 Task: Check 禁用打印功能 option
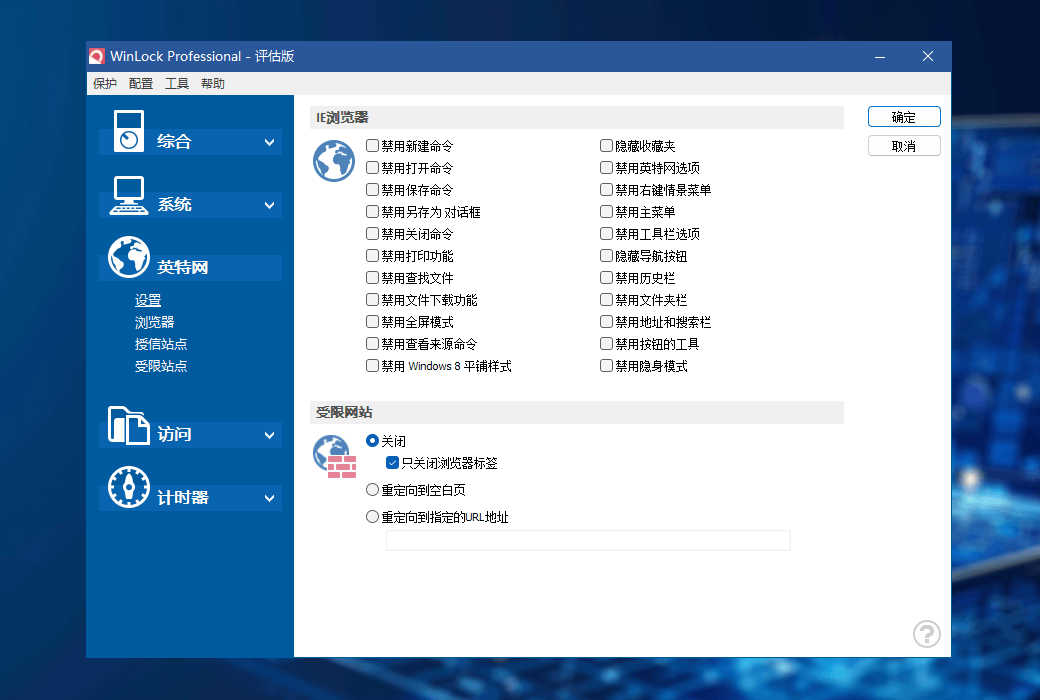(x=373, y=255)
